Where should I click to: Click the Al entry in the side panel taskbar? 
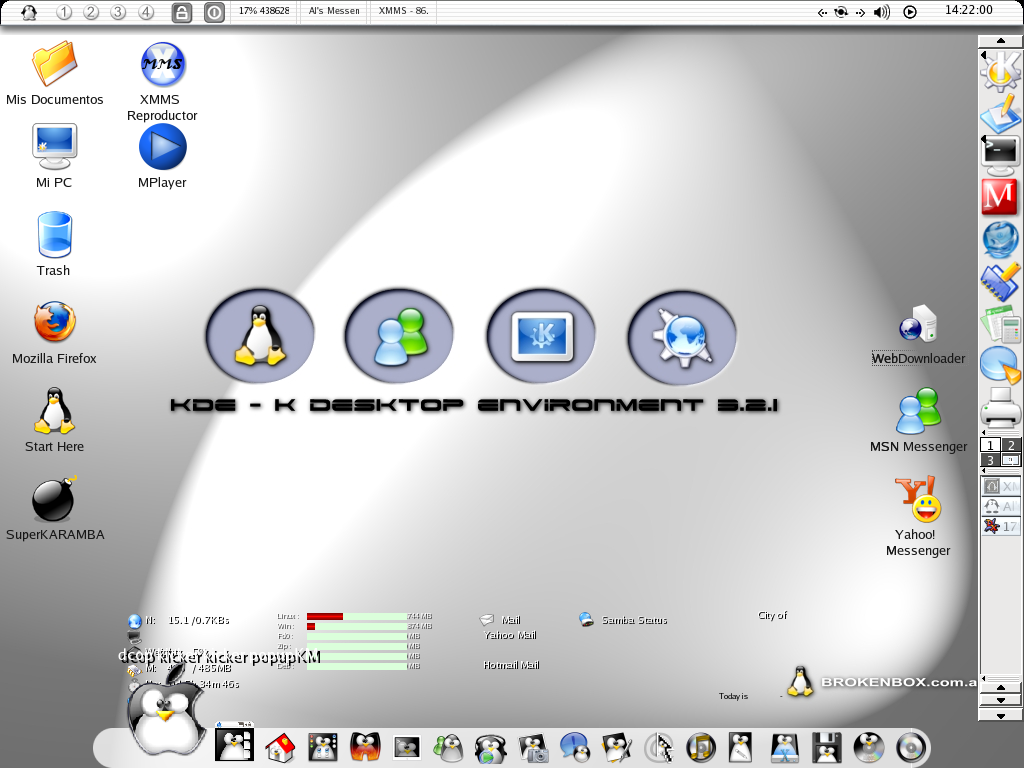pos(1000,506)
